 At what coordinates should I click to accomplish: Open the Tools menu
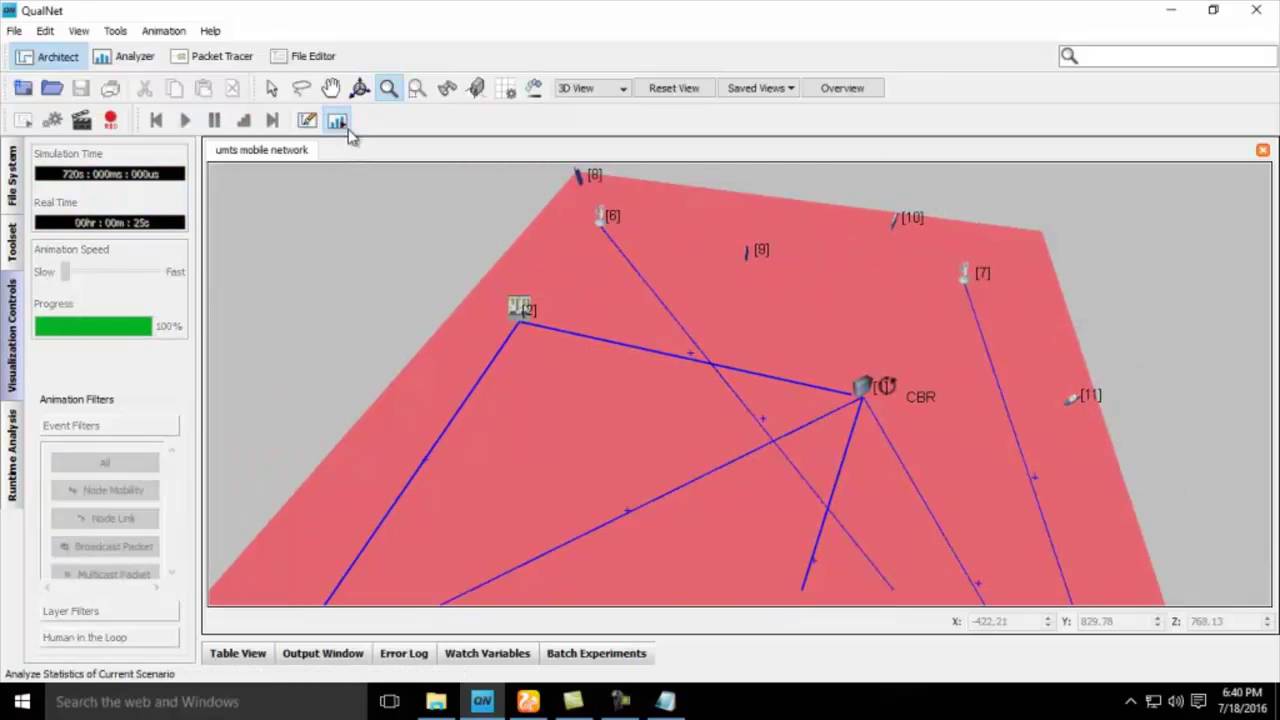click(115, 31)
